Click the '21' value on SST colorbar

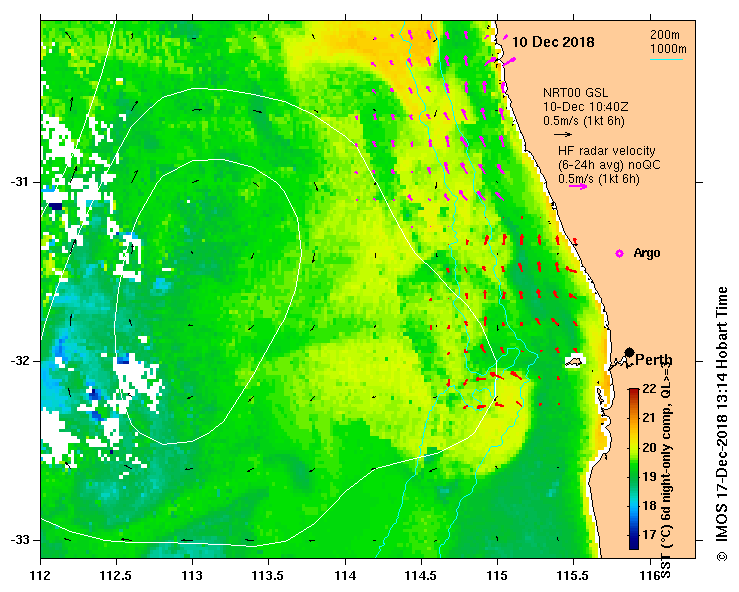649,418
